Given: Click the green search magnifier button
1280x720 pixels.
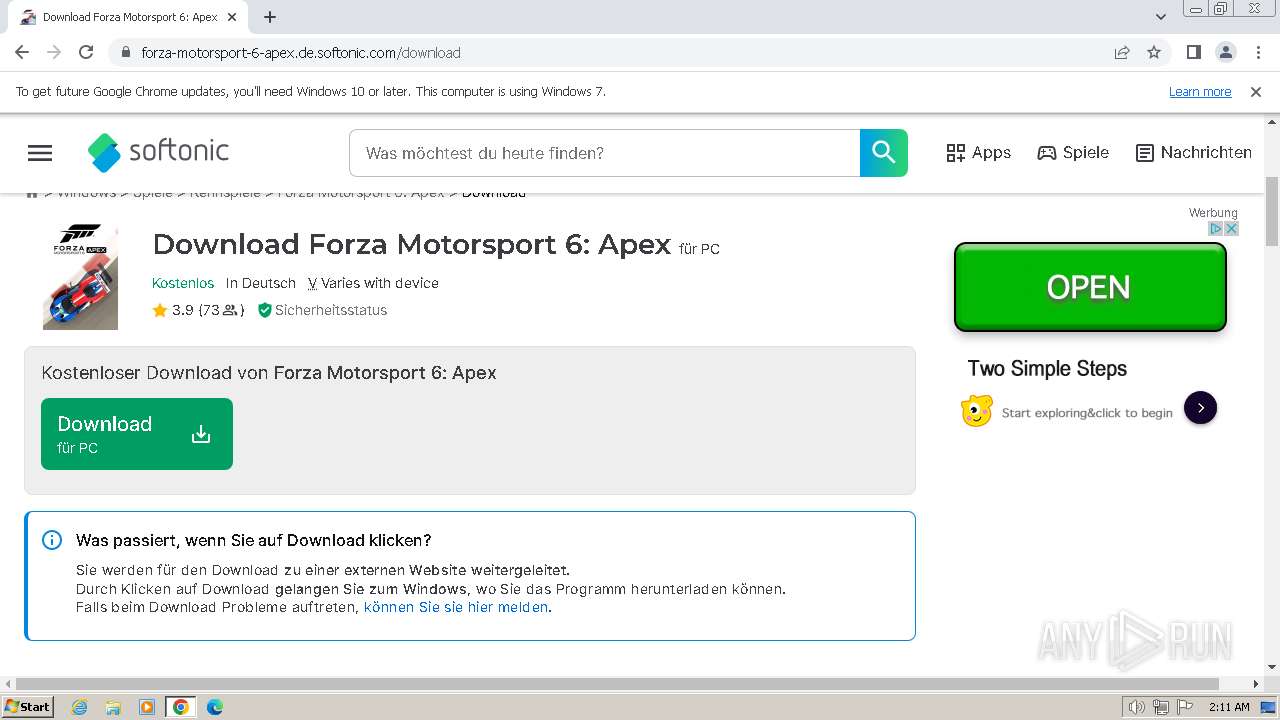Looking at the screenshot, I should (x=884, y=153).
